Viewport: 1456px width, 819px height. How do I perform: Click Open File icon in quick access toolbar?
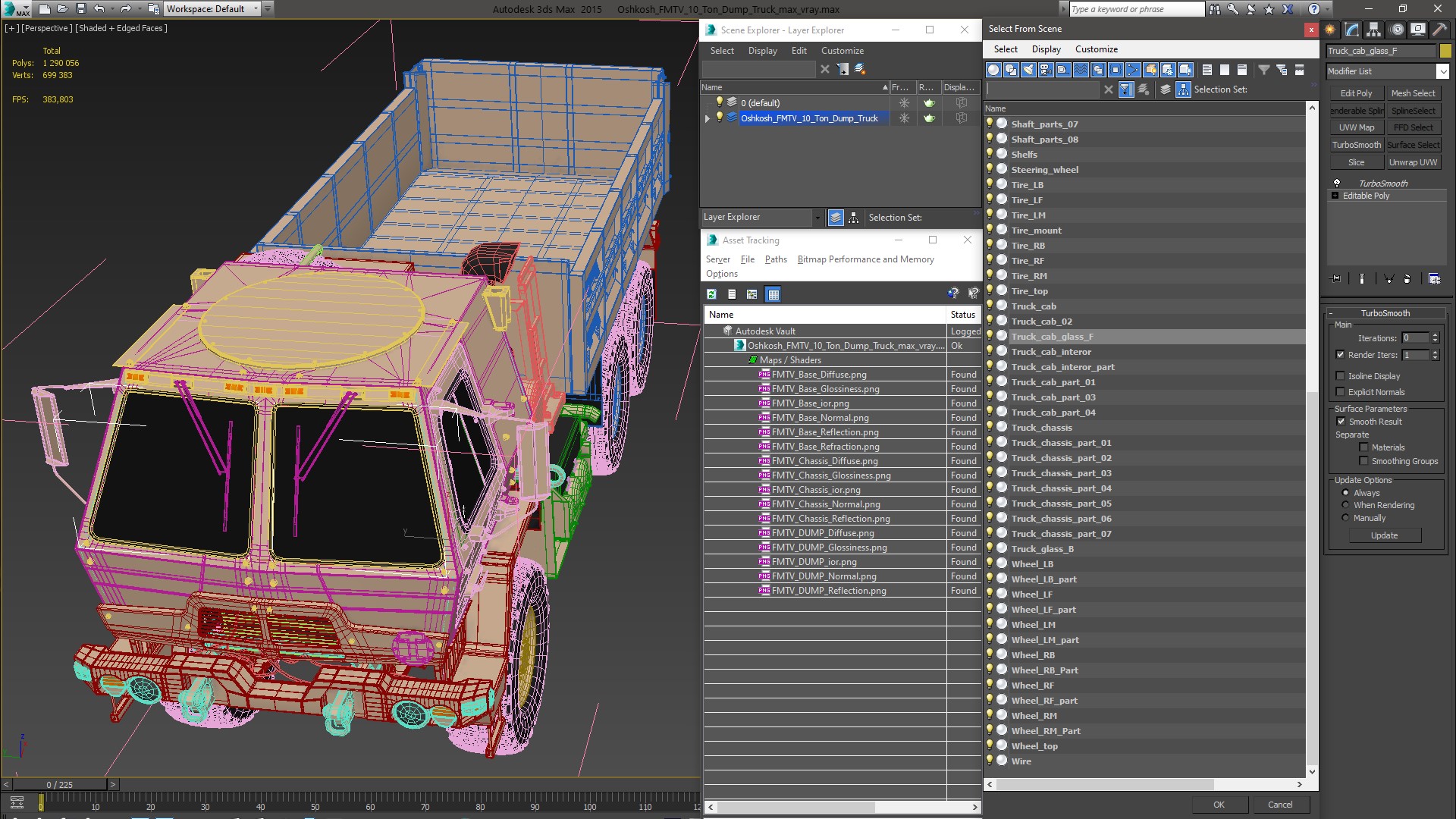63,9
